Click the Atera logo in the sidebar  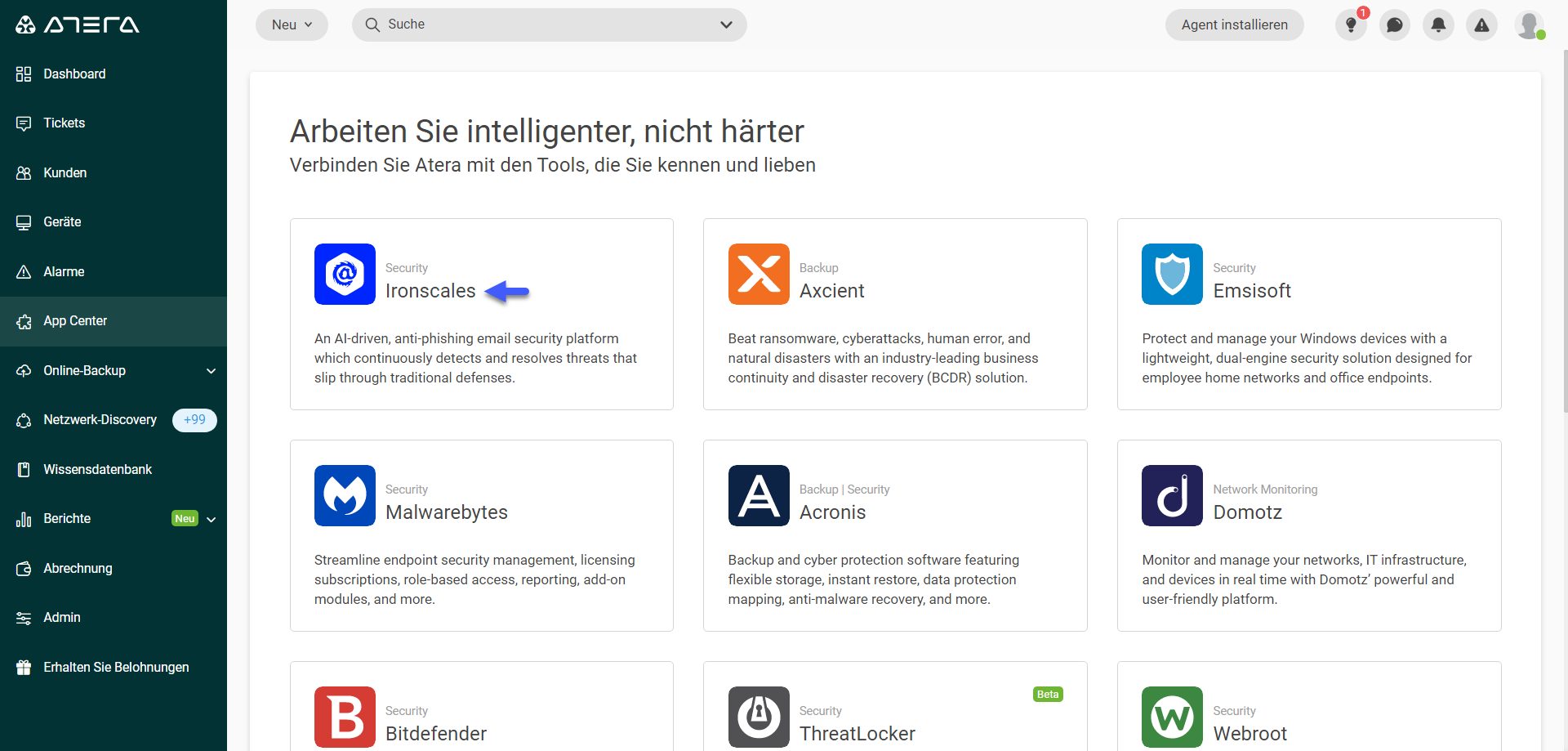[78, 25]
